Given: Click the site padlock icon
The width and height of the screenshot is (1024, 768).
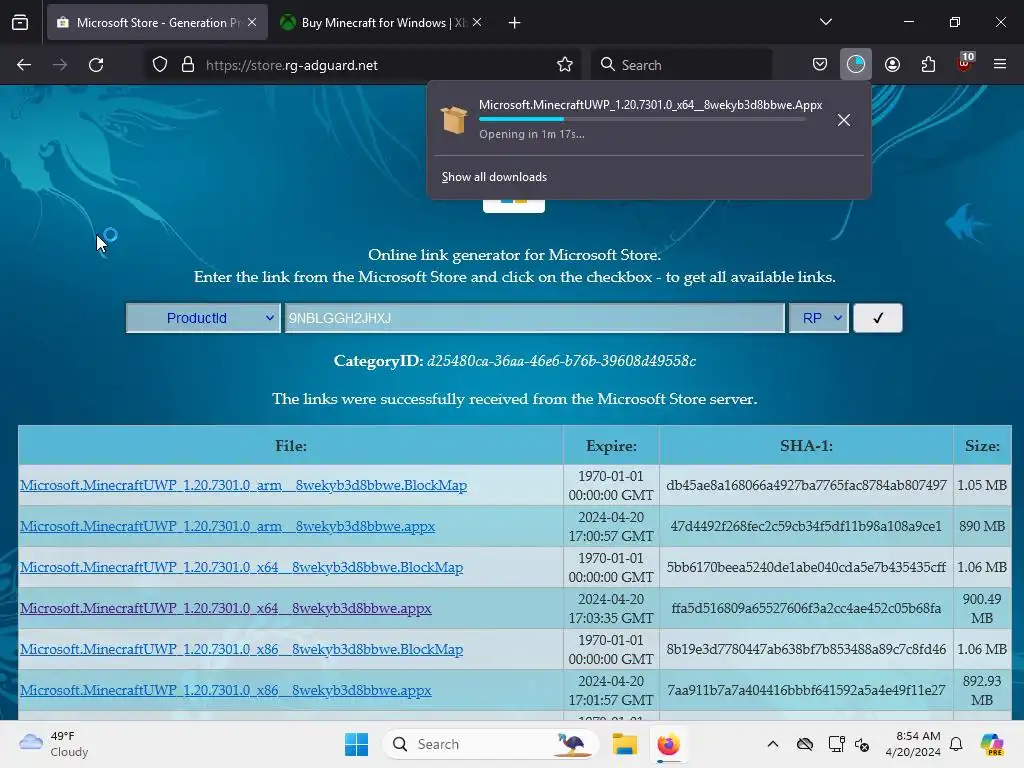Looking at the screenshot, I should [188, 65].
